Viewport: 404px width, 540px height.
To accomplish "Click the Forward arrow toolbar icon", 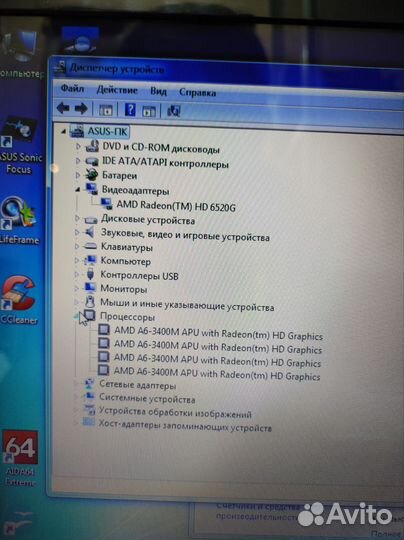I will [81, 109].
